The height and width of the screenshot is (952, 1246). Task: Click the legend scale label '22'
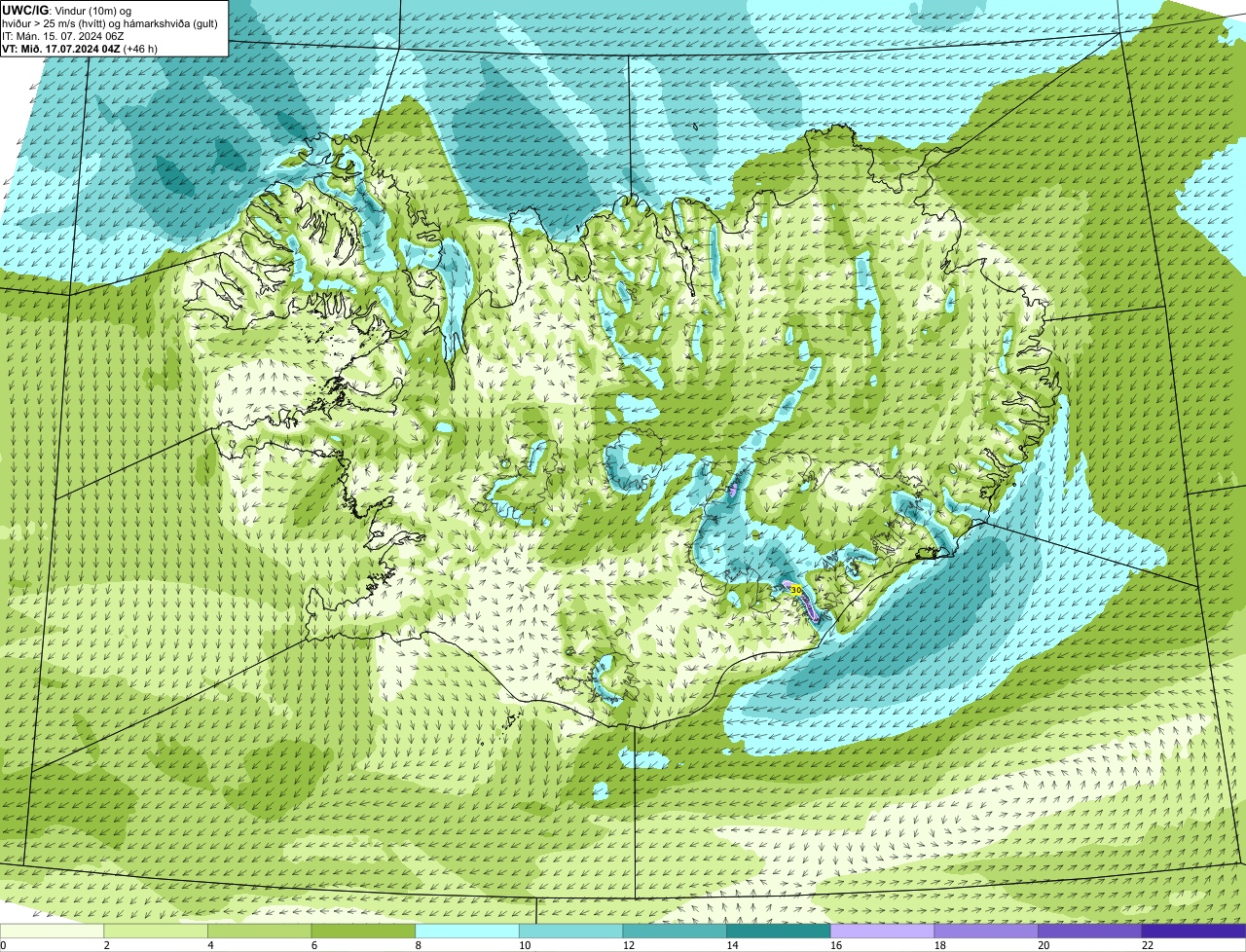pos(1148,945)
